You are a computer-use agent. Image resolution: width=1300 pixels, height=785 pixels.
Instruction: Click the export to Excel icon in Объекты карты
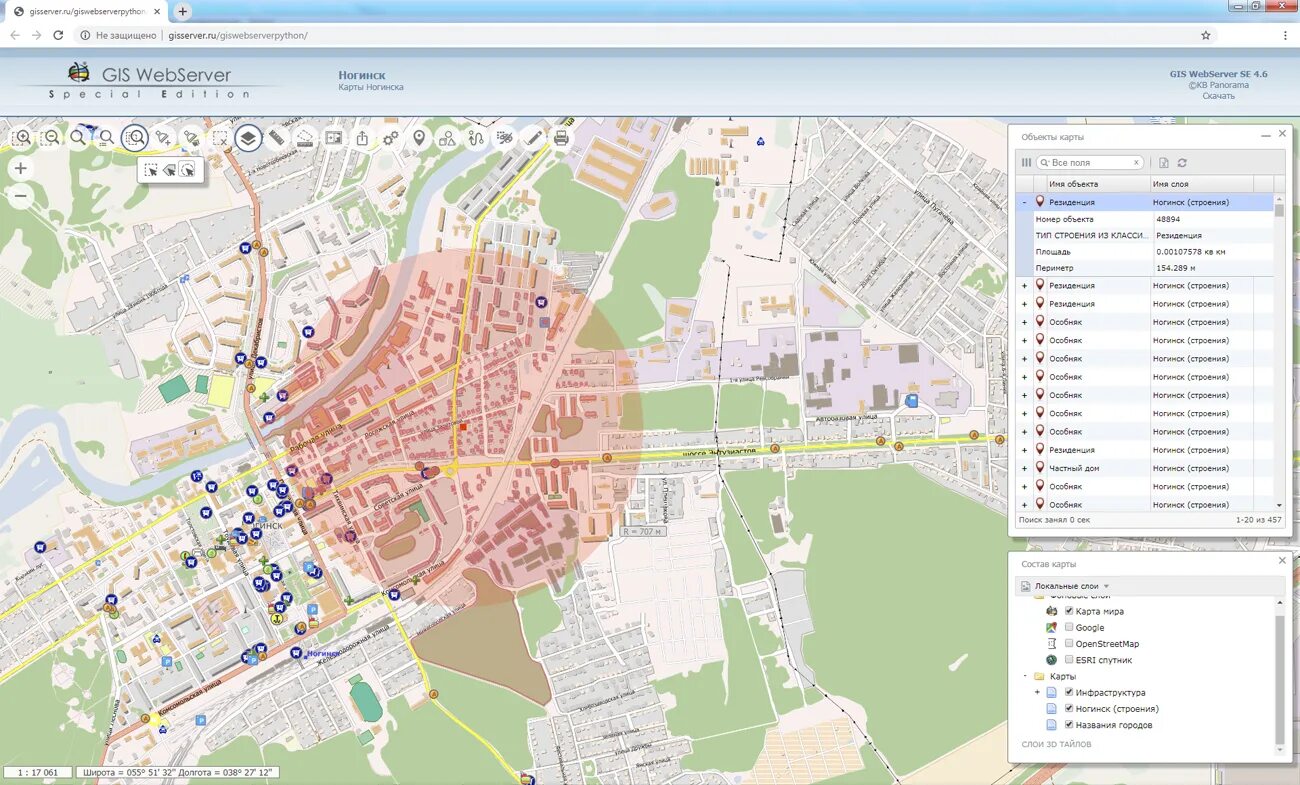1164,162
